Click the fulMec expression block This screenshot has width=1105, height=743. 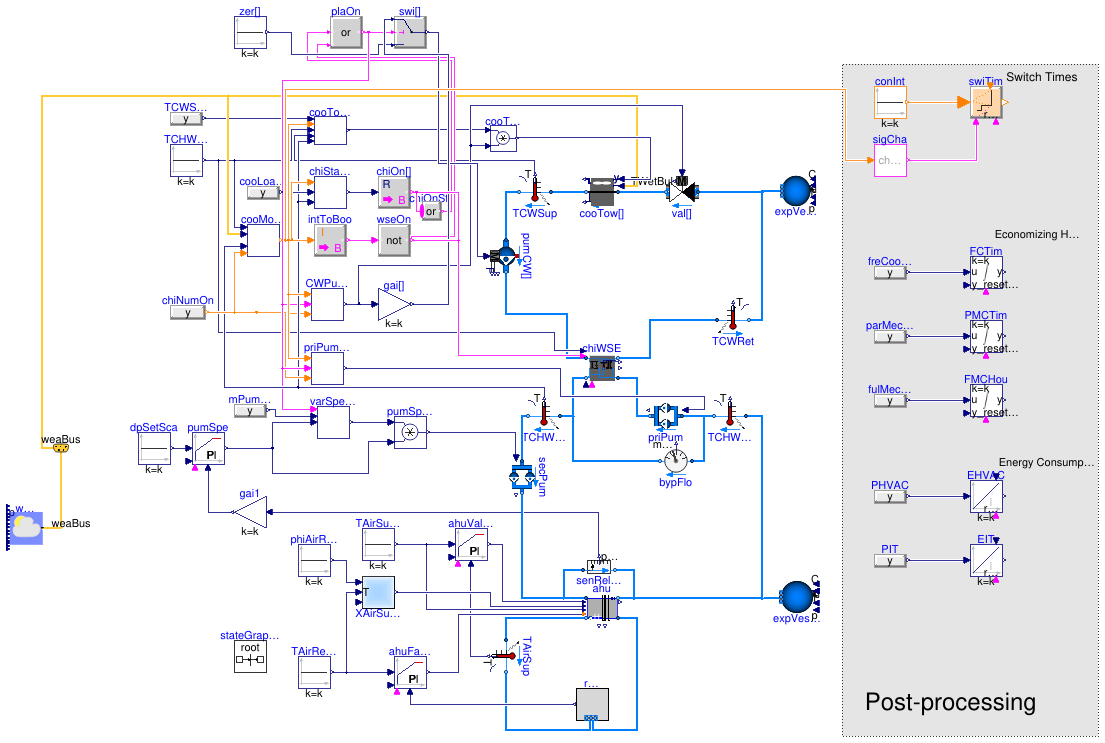coord(890,401)
